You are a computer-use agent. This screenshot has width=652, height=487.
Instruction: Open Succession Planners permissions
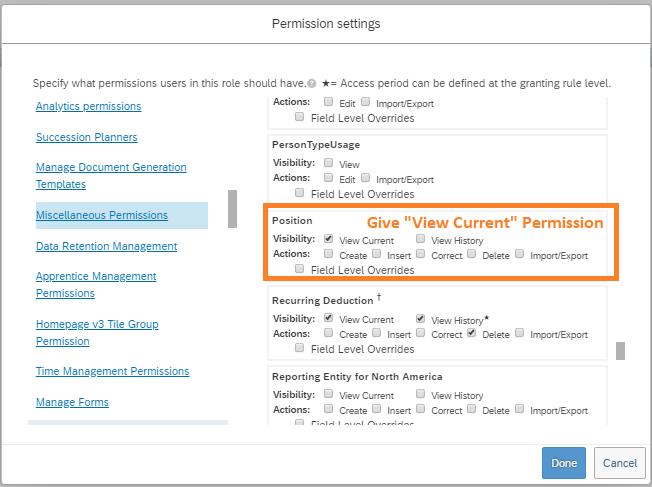pyautogui.click(x=86, y=137)
